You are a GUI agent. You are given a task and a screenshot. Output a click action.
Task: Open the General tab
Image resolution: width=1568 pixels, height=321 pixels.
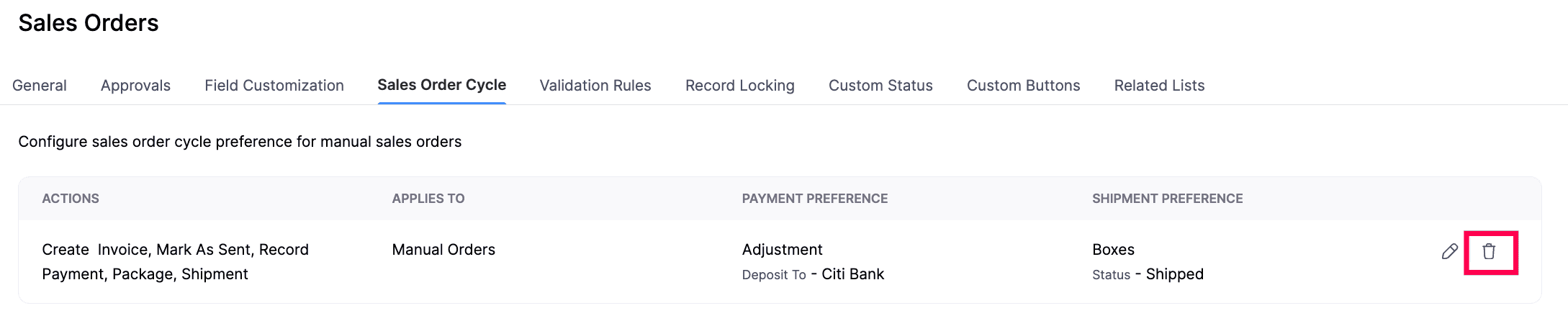click(x=40, y=86)
